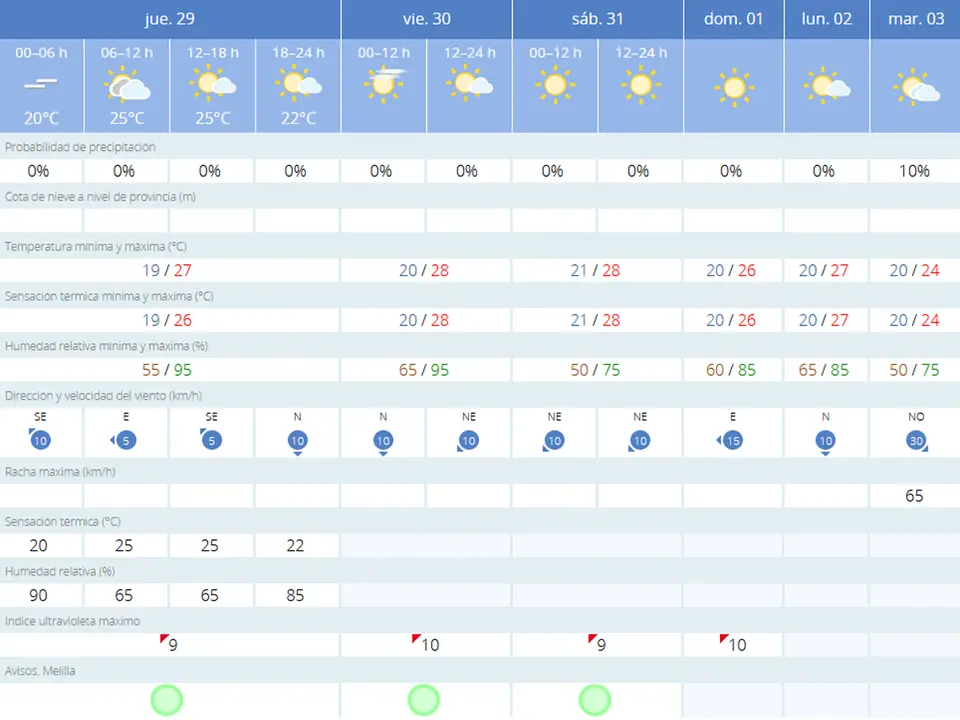This screenshot has height=720, width=960.
Task: Click N wind icon for Thursday 18–24 h
Action: [298, 442]
